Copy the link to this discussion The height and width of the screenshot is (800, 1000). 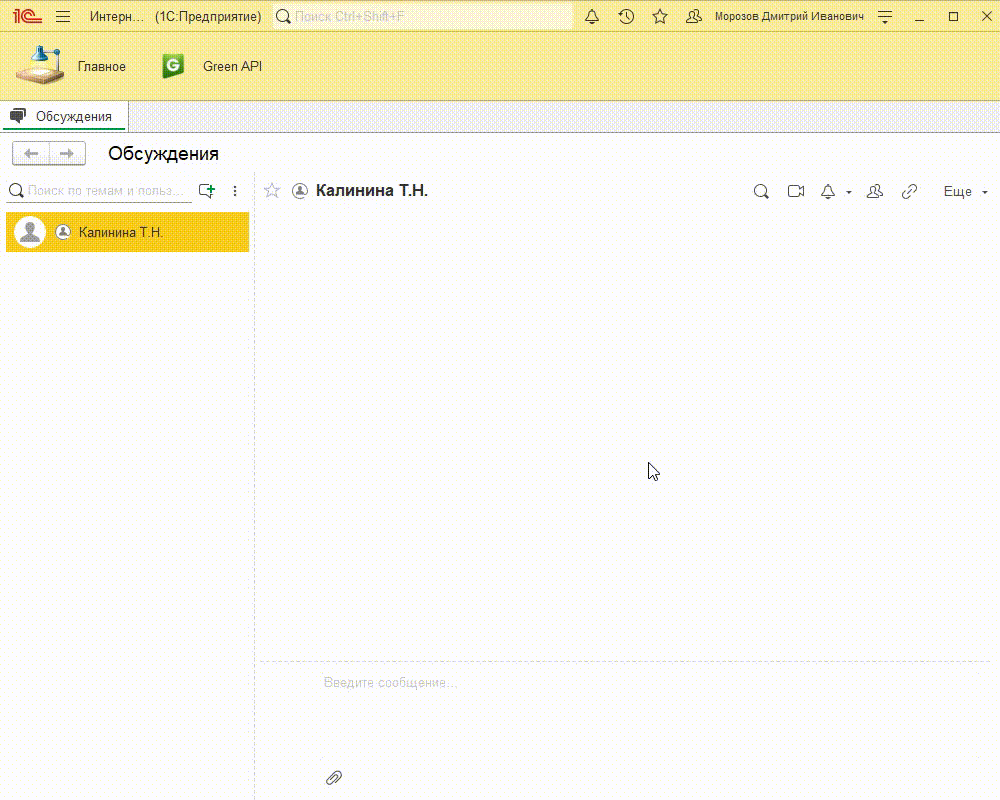(x=909, y=191)
